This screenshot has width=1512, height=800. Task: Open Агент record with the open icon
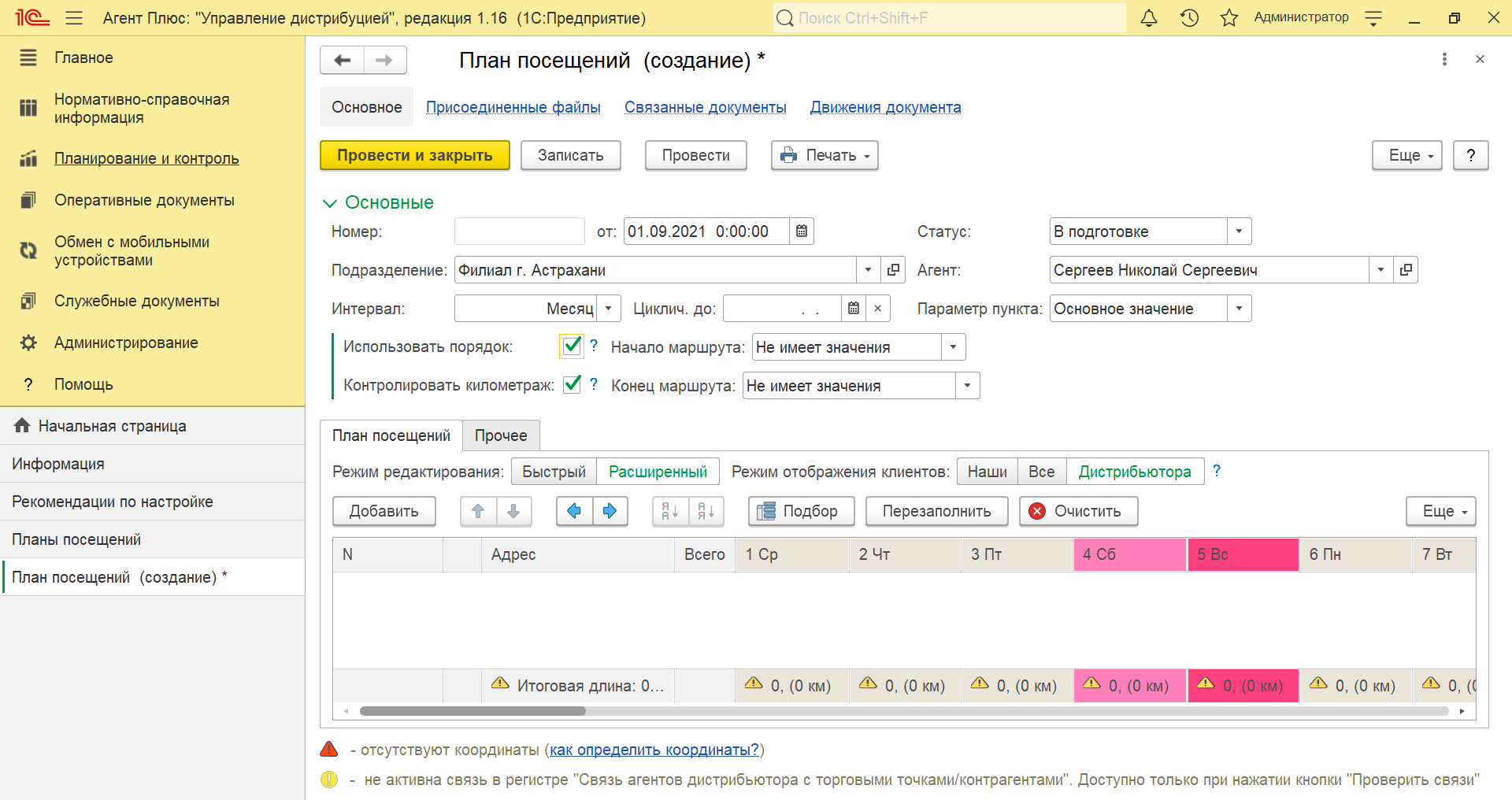pyautogui.click(x=1406, y=270)
